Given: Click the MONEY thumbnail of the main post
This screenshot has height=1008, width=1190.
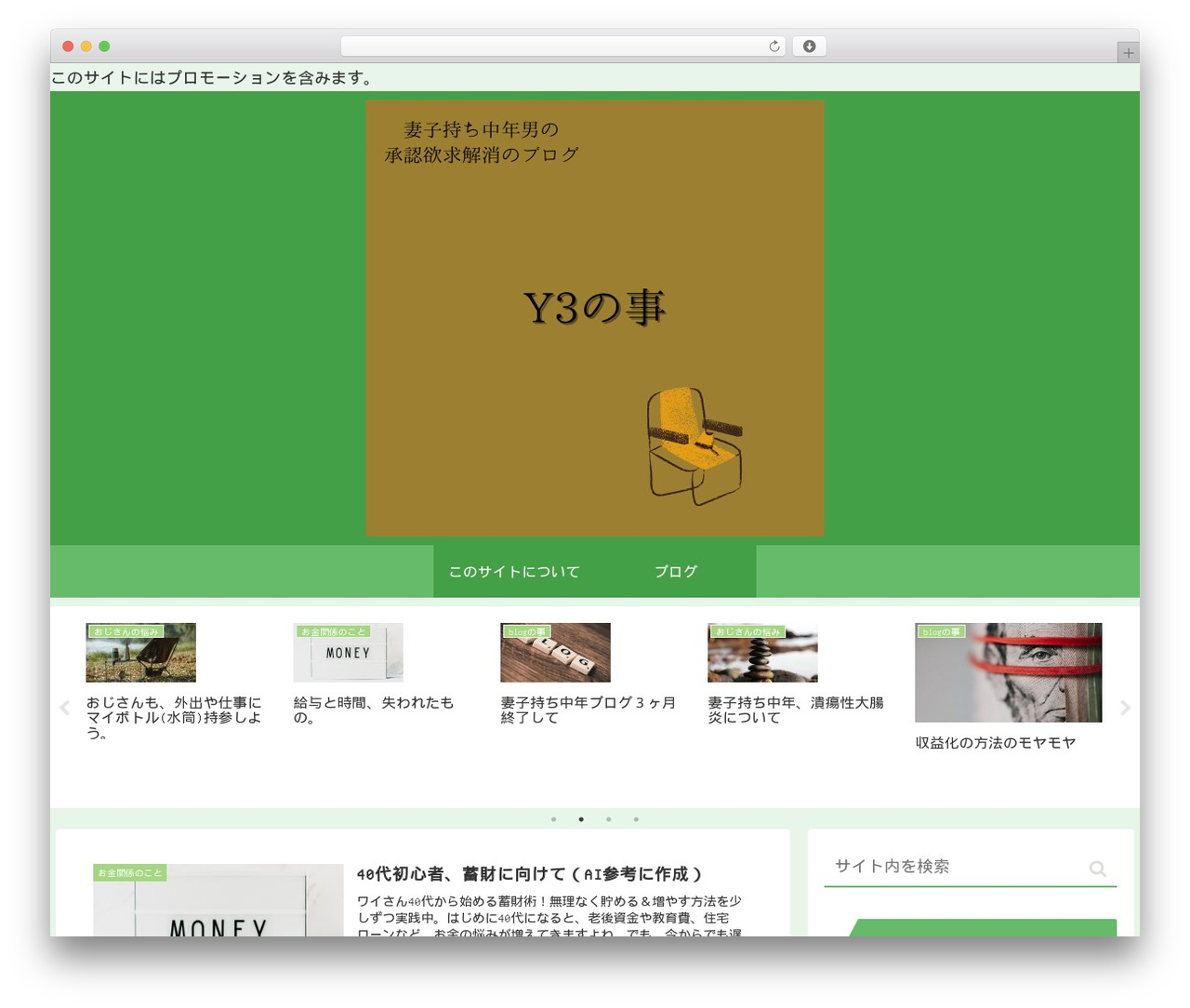Looking at the screenshot, I should pyautogui.click(x=218, y=900).
